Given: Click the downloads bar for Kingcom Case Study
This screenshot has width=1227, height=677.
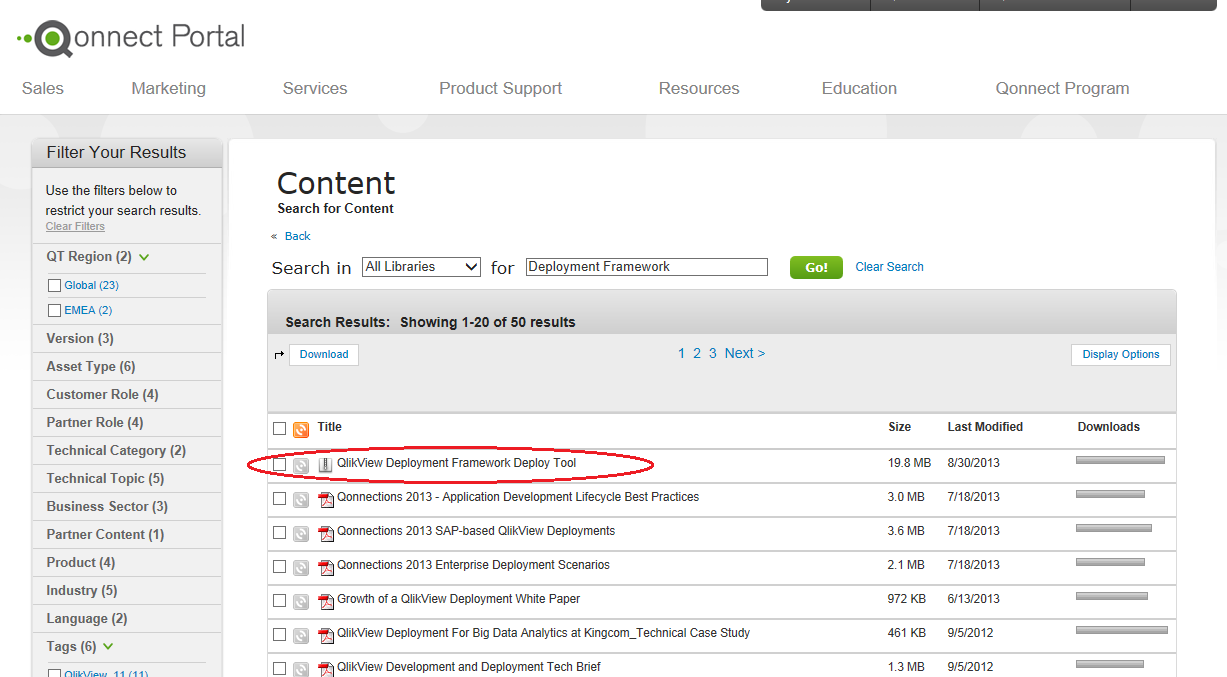Looking at the screenshot, I should tap(1121, 630).
